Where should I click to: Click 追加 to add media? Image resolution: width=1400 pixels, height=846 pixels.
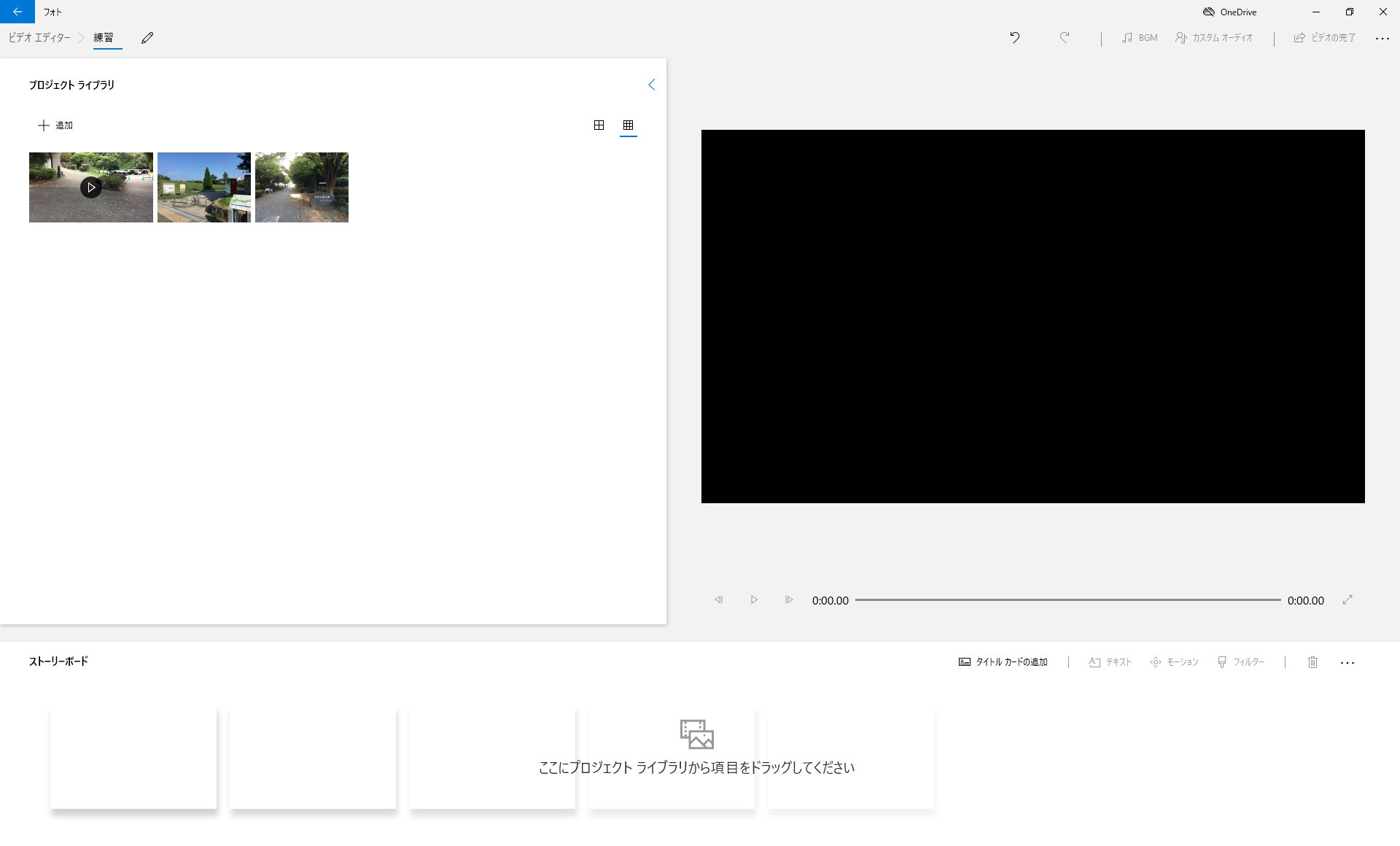click(x=55, y=125)
